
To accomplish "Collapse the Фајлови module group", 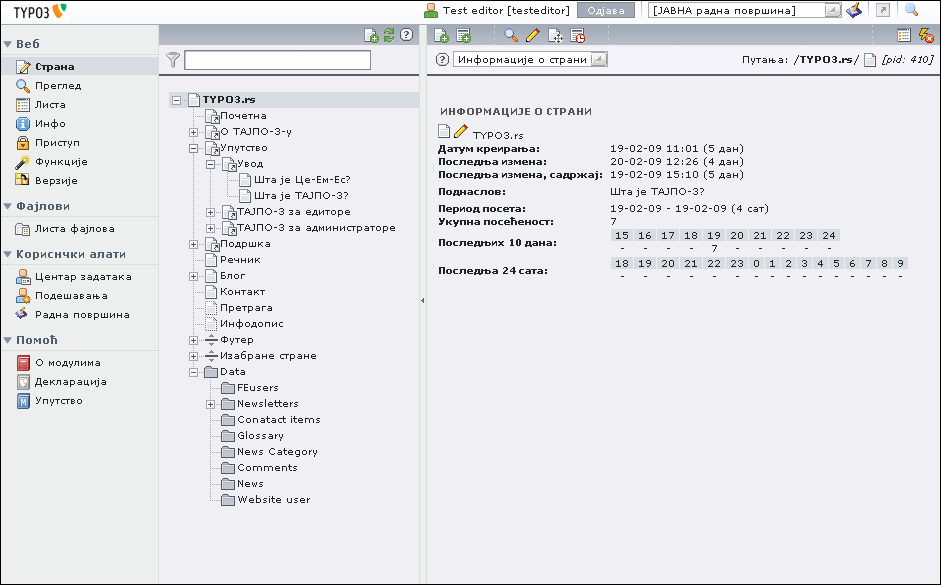I will coord(8,206).
